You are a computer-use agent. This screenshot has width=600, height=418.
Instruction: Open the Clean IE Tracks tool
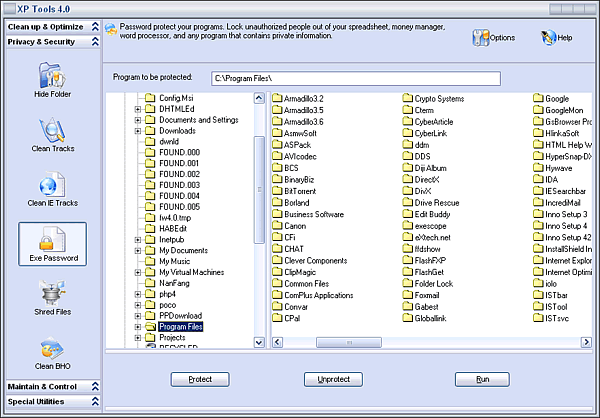(52, 189)
